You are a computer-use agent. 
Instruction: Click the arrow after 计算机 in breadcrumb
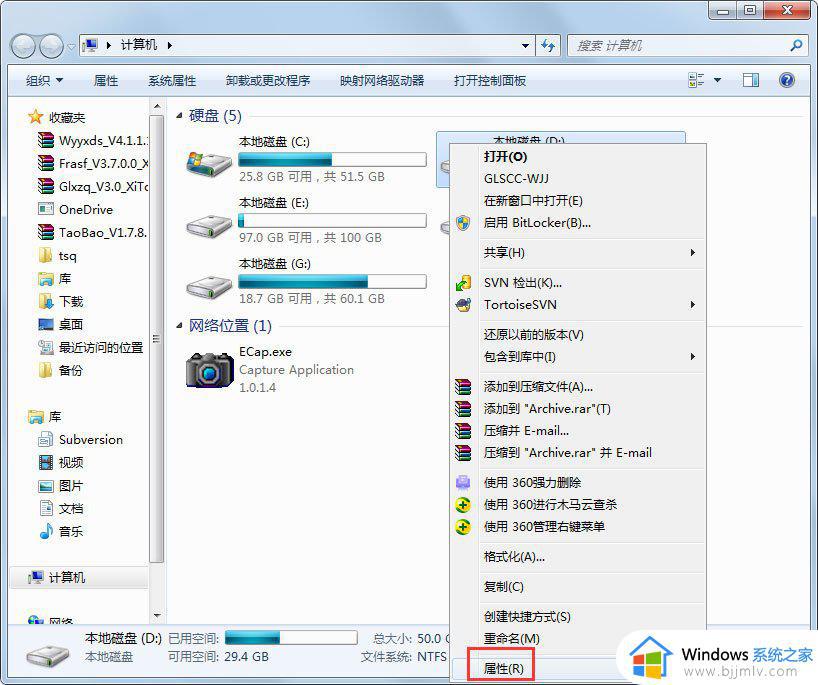coord(170,45)
